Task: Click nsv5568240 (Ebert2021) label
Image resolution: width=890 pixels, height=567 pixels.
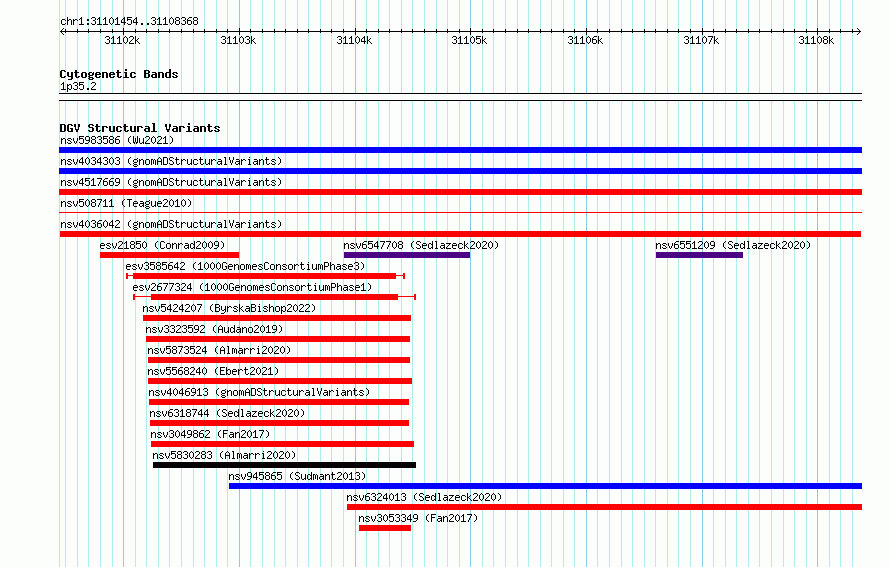Action: click(213, 371)
